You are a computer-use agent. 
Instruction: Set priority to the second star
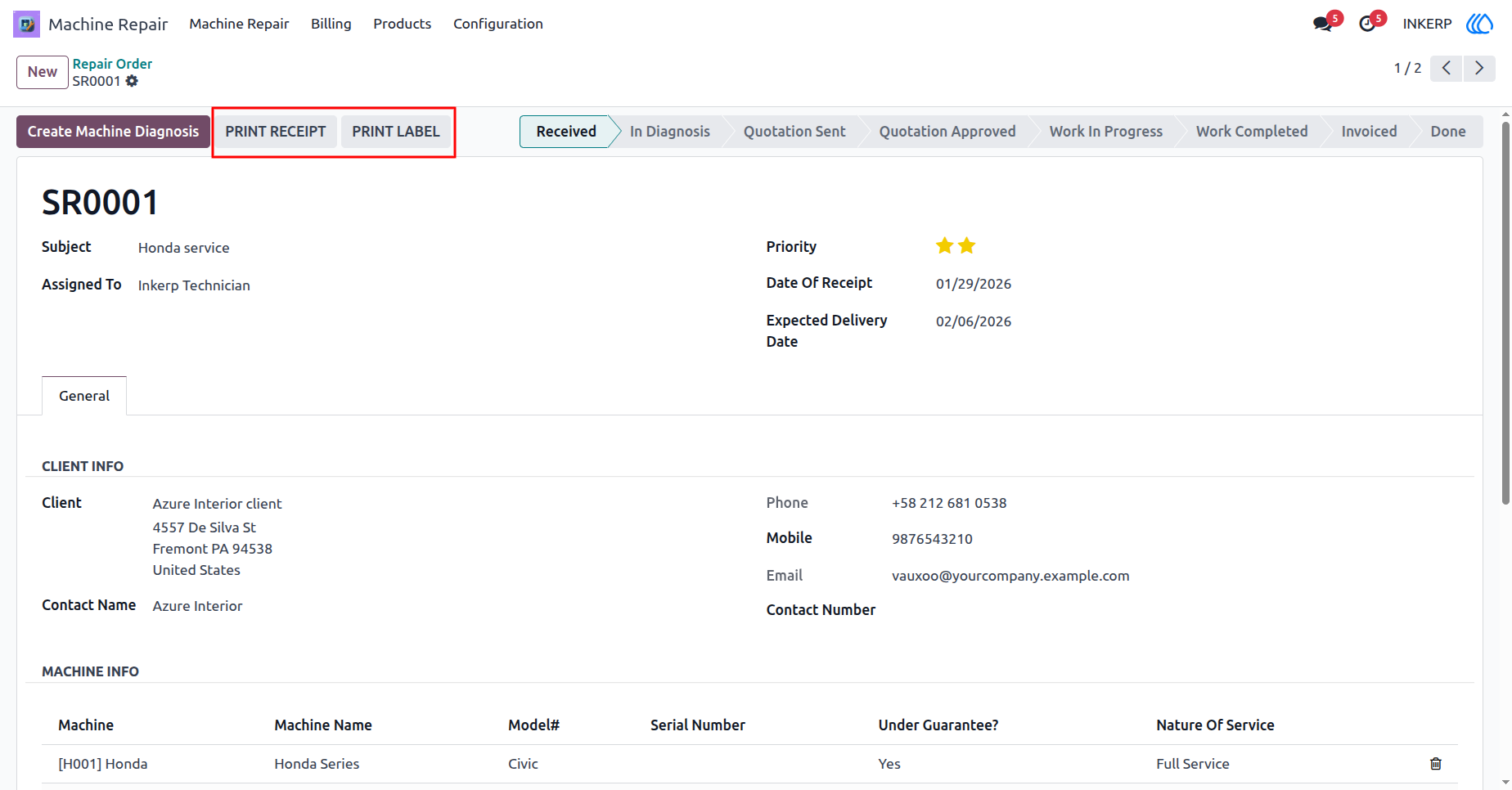click(967, 245)
